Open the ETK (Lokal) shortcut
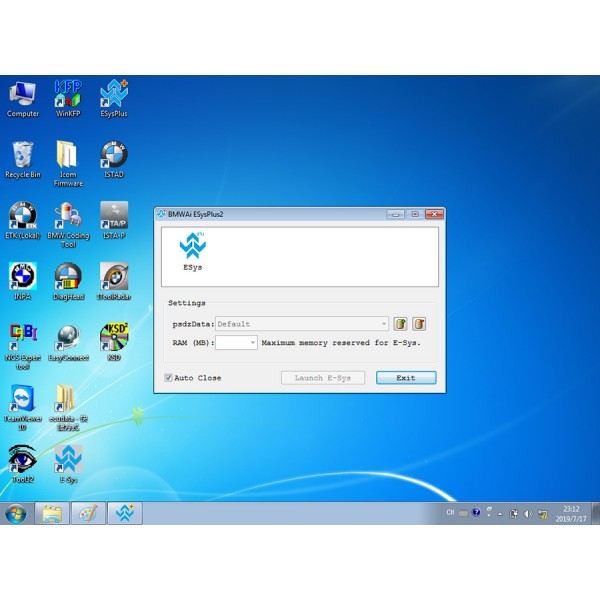The image size is (600, 600). tap(23, 221)
